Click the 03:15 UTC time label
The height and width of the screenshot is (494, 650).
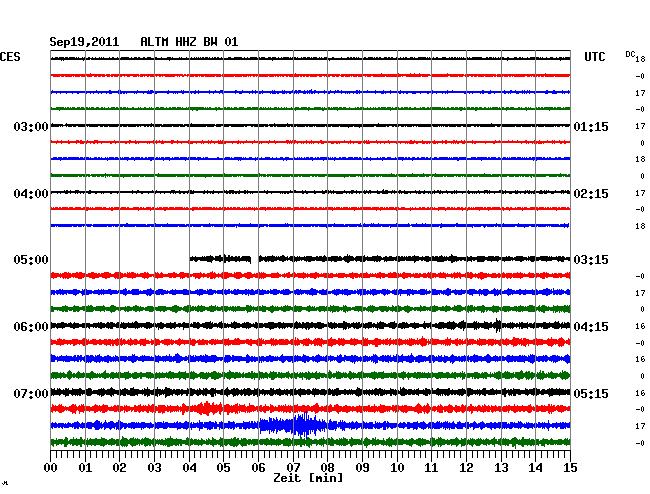pos(591,260)
